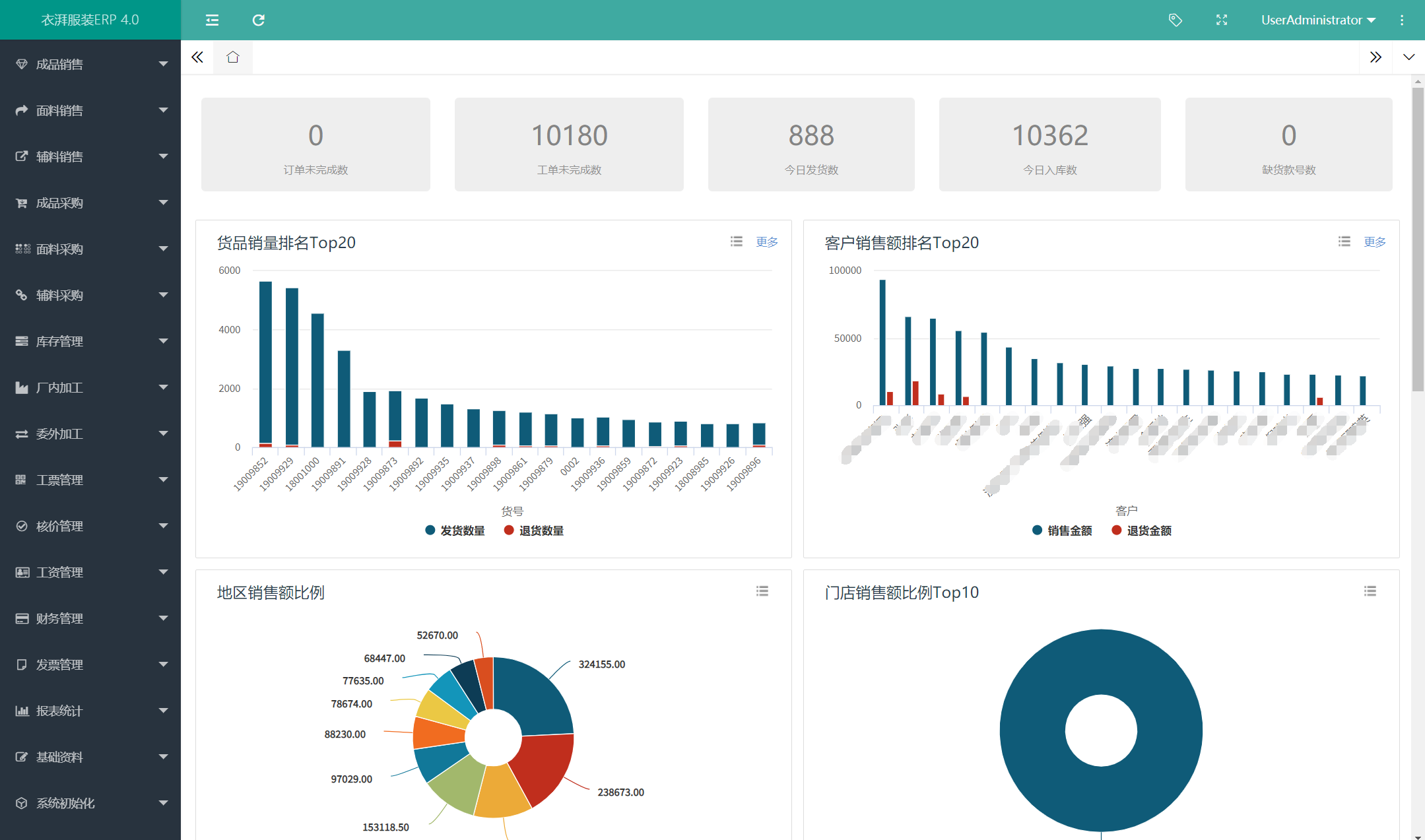This screenshot has width=1425, height=840.
Task: Open the 报表统计 menu item
Action: [90, 711]
